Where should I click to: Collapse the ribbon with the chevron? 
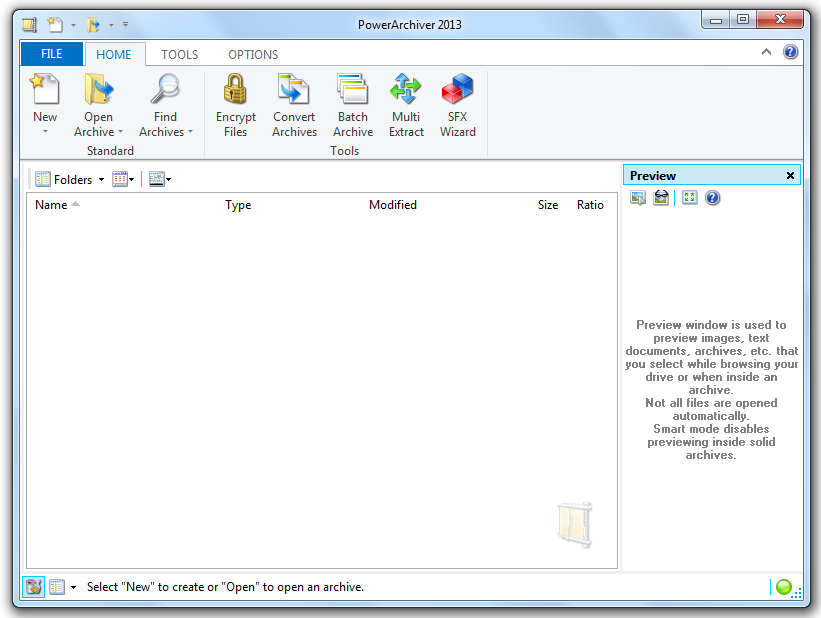tap(765, 51)
